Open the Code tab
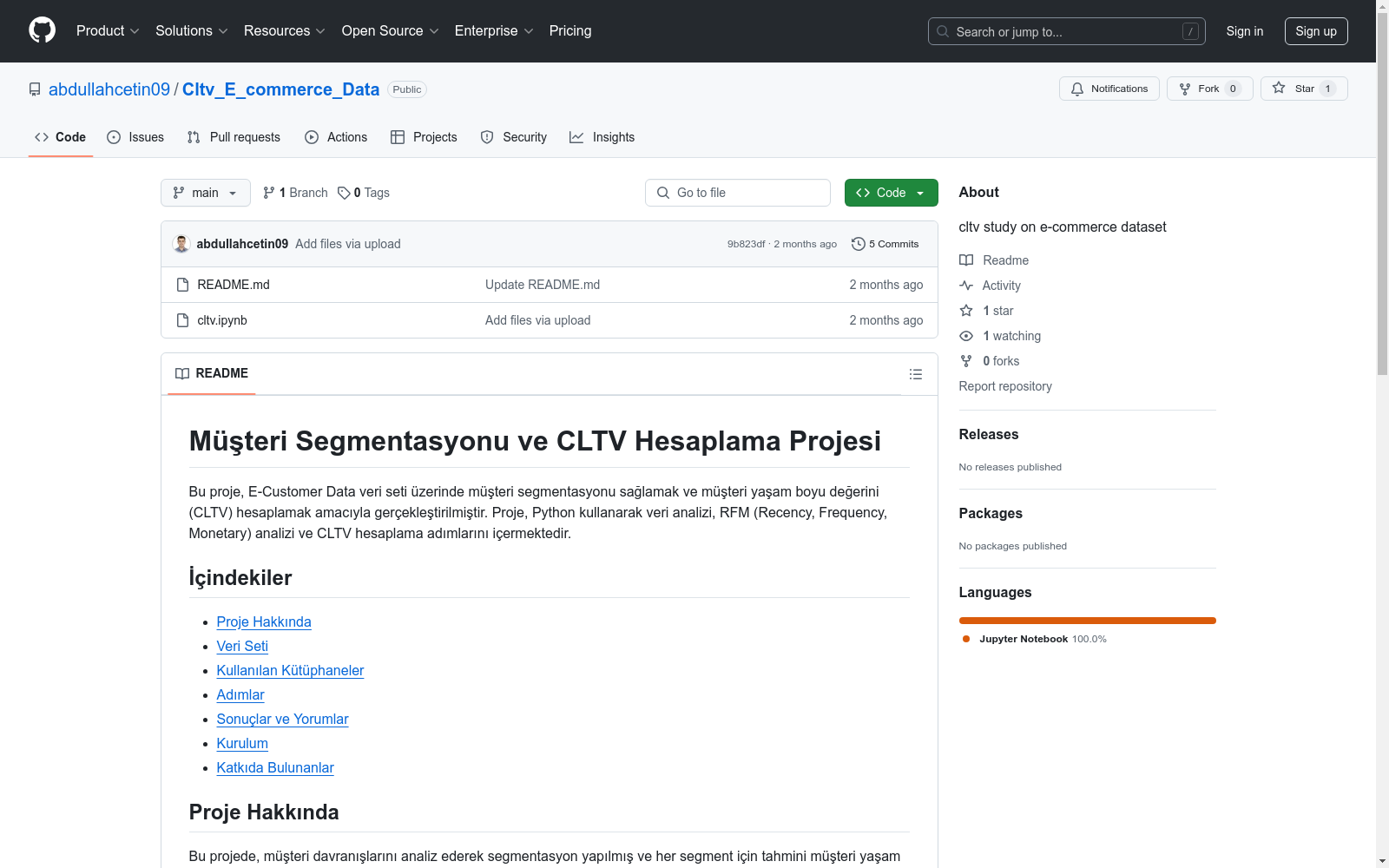This screenshot has height=868, width=1389. (x=61, y=137)
